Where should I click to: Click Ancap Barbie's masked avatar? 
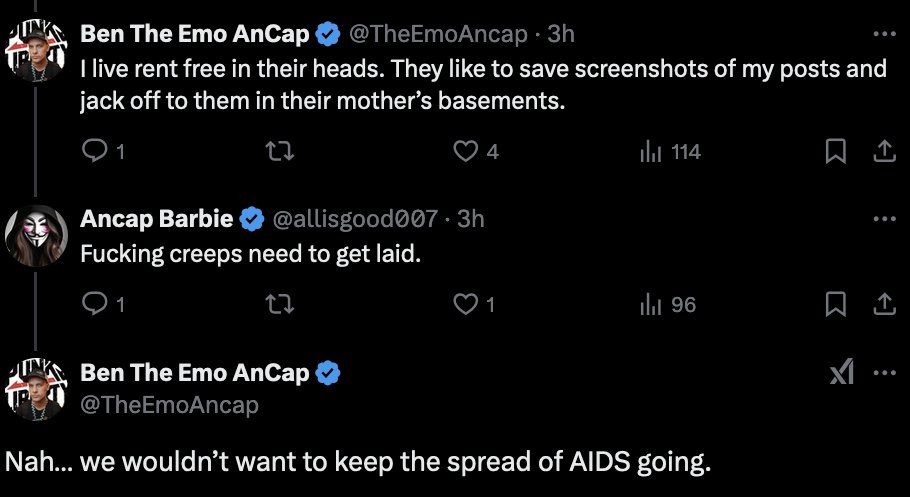[x=37, y=236]
